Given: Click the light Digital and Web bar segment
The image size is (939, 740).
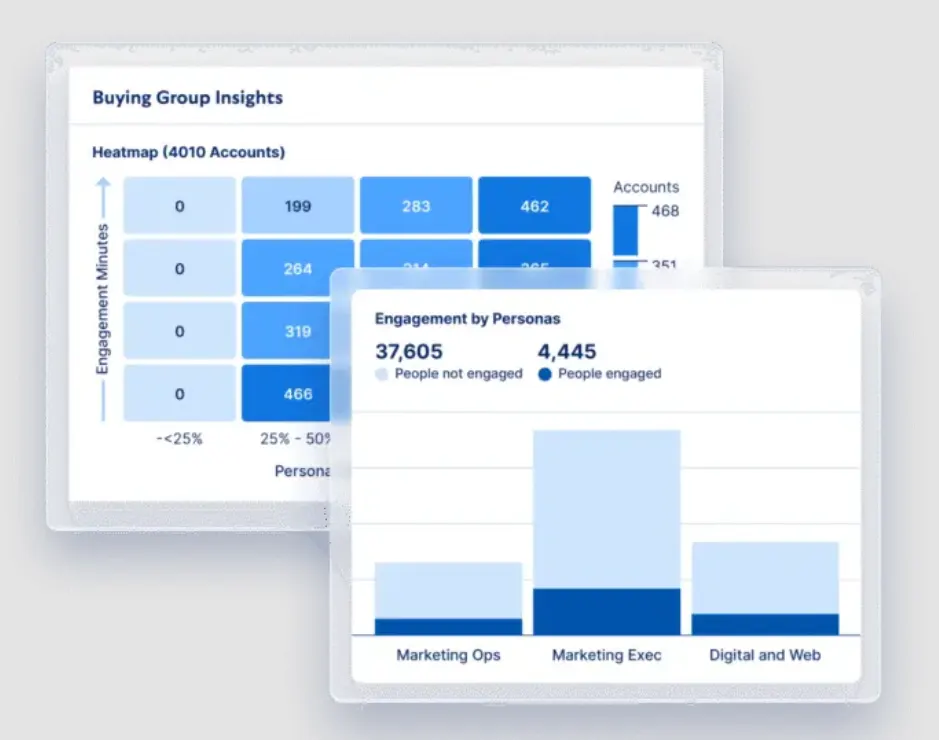Looking at the screenshot, I should [x=765, y=578].
